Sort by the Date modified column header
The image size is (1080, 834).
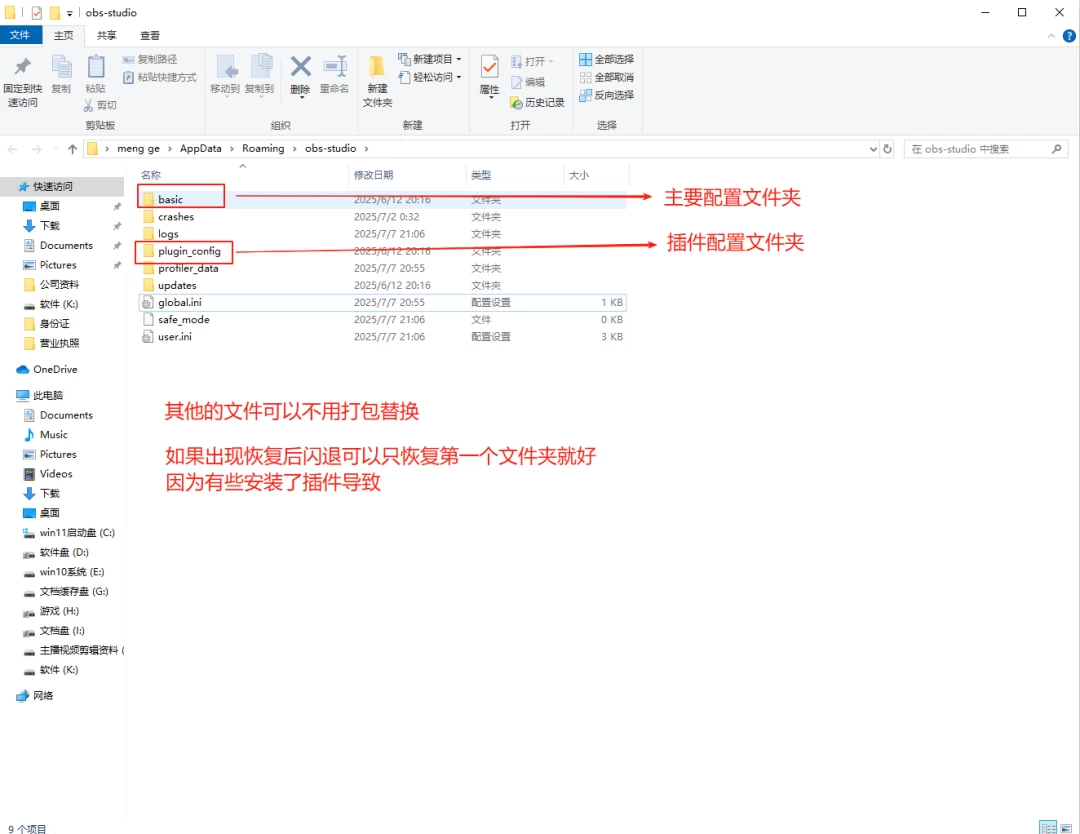(406, 175)
